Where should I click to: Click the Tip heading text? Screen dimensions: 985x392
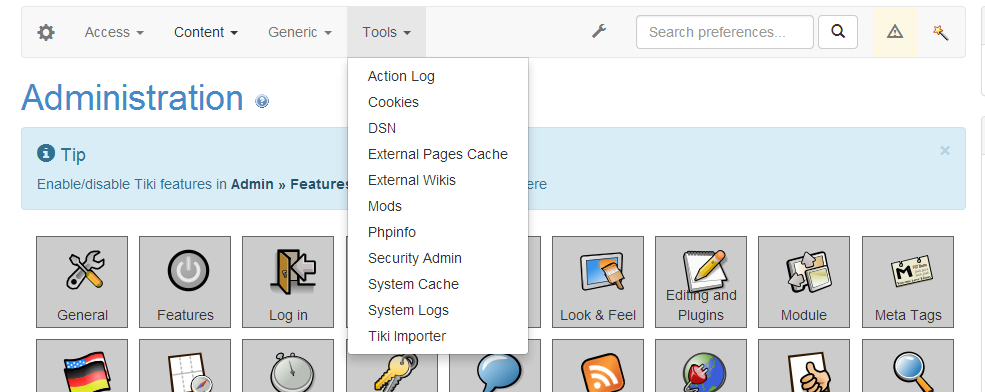[73, 155]
